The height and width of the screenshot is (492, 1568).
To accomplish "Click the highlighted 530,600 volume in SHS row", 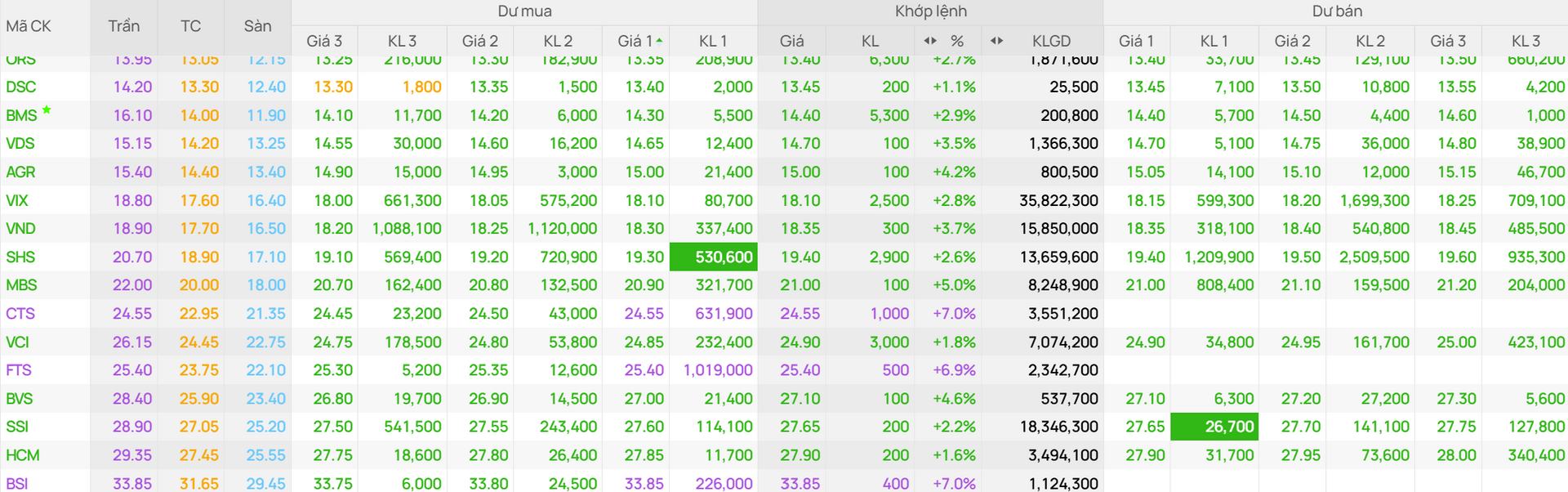I will pyautogui.click(x=714, y=257).
